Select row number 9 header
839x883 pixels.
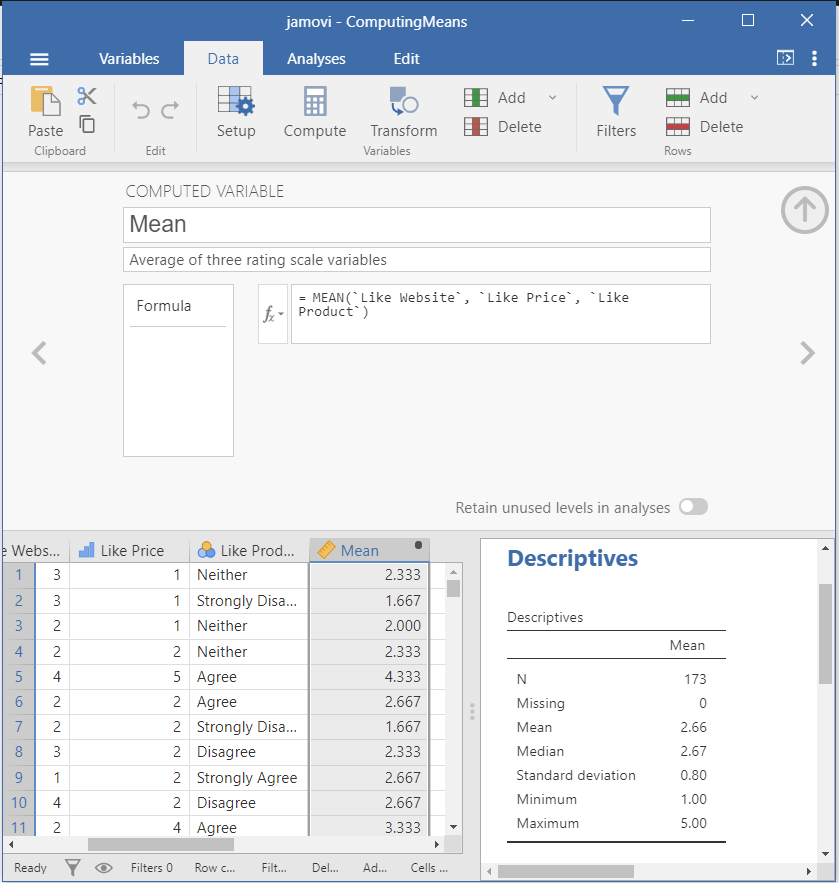pyautogui.click(x=19, y=777)
